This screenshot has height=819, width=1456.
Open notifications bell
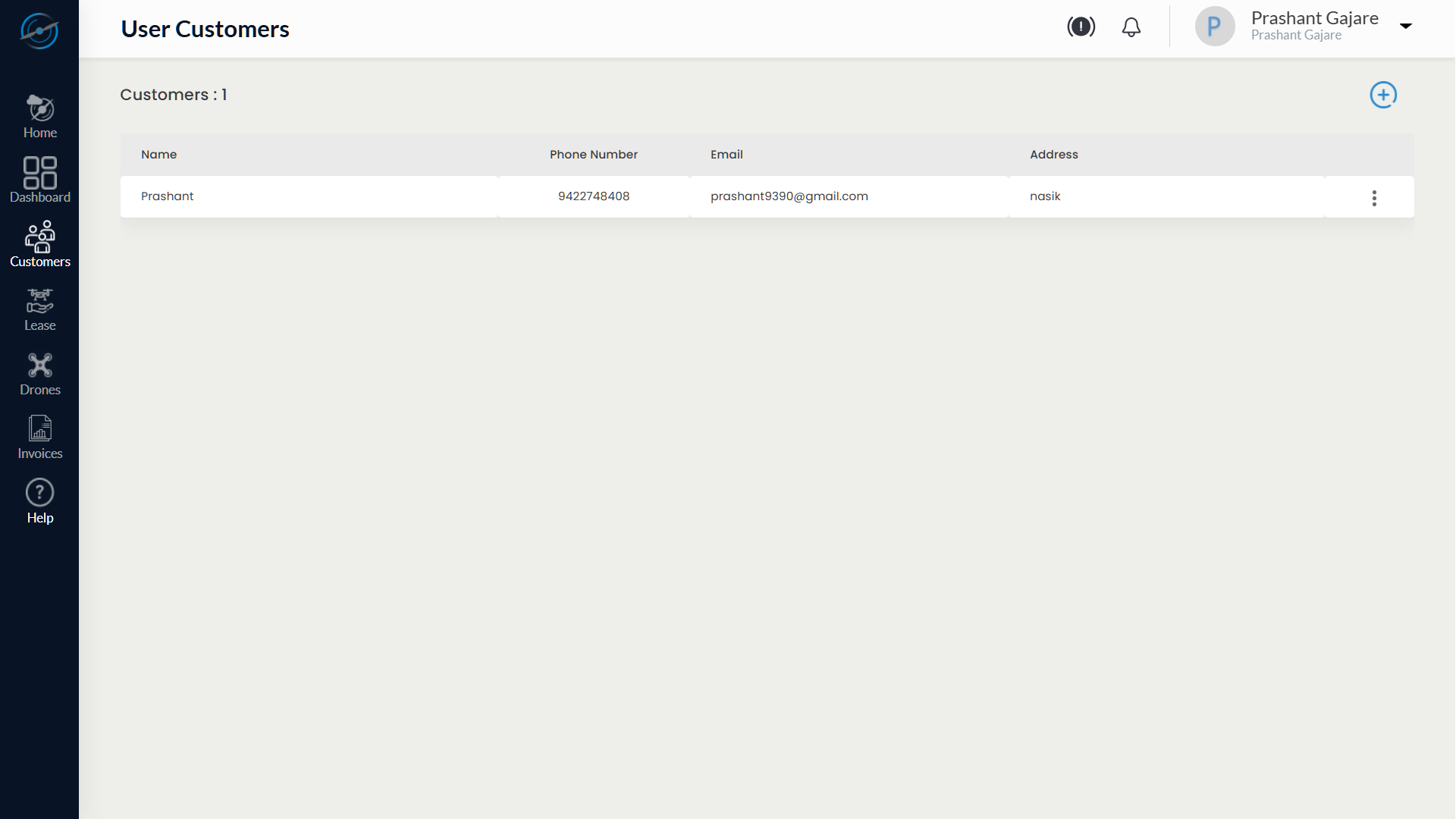(1131, 27)
